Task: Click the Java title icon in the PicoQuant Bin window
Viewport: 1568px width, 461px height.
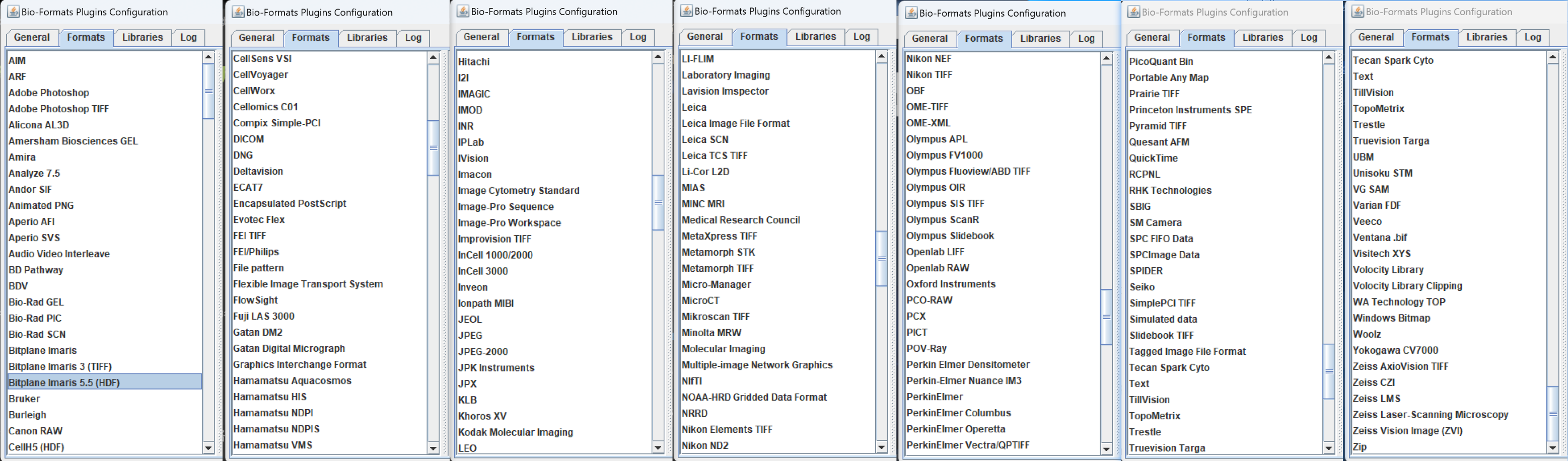Action: tap(1133, 12)
